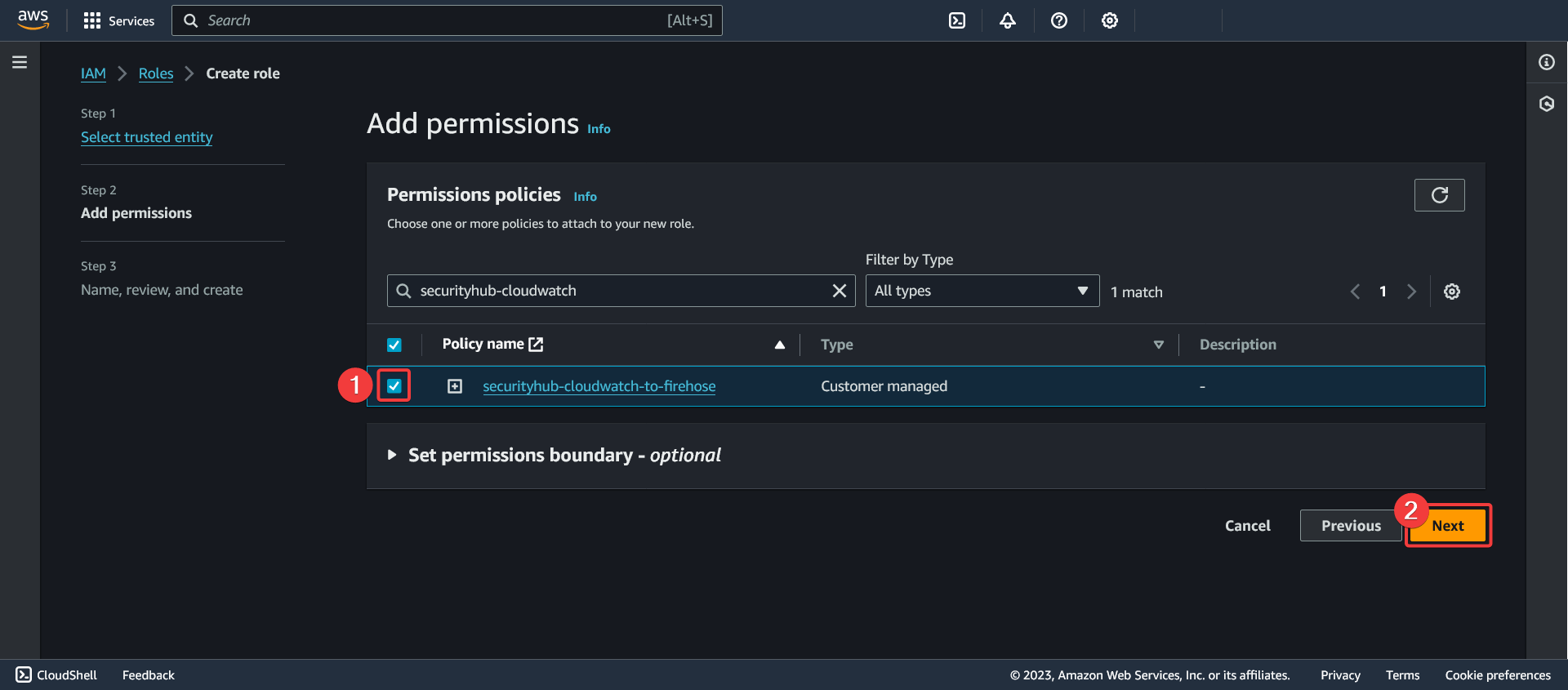Expand Set permissions boundary section
Image resolution: width=1568 pixels, height=690 pixels.
pos(392,455)
